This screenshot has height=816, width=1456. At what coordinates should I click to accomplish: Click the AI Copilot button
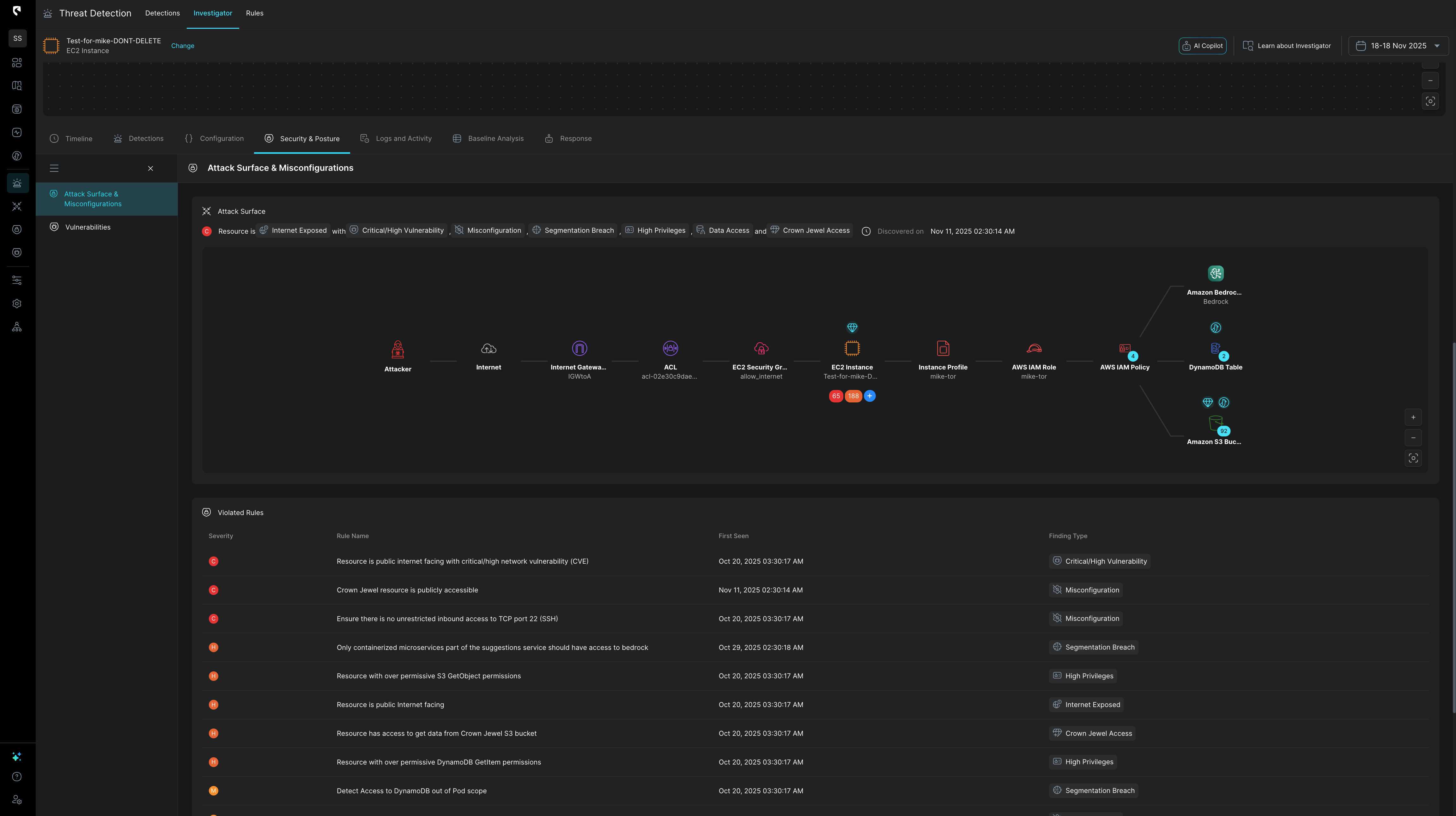coord(1202,46)
